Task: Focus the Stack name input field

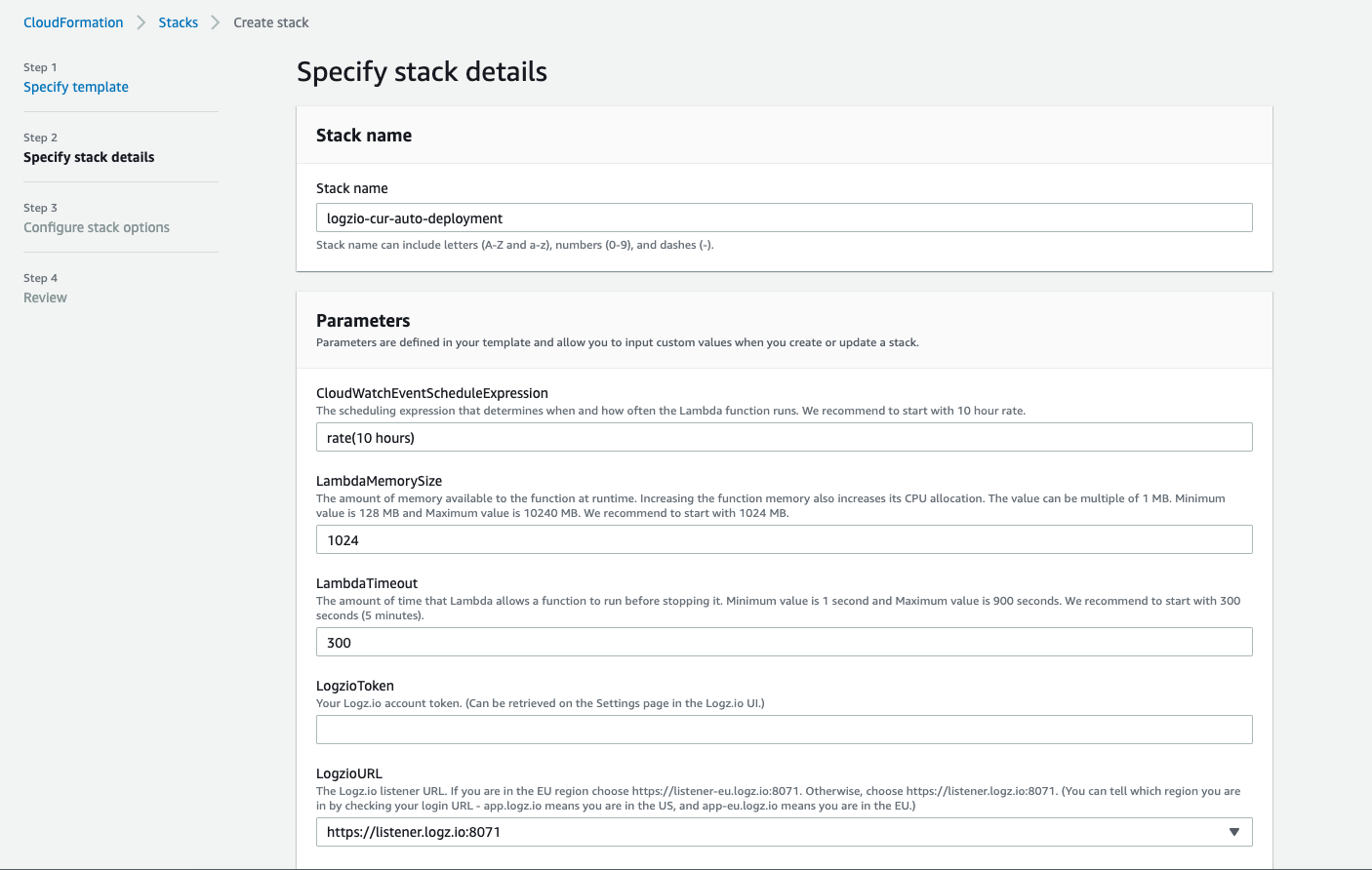Action: (784, 217)
